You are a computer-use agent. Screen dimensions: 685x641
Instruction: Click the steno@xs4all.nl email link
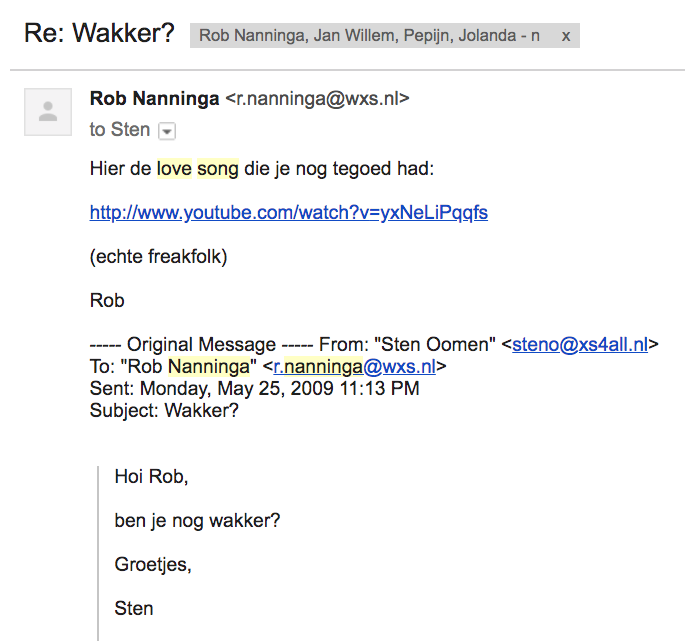[x=580, y=344]
